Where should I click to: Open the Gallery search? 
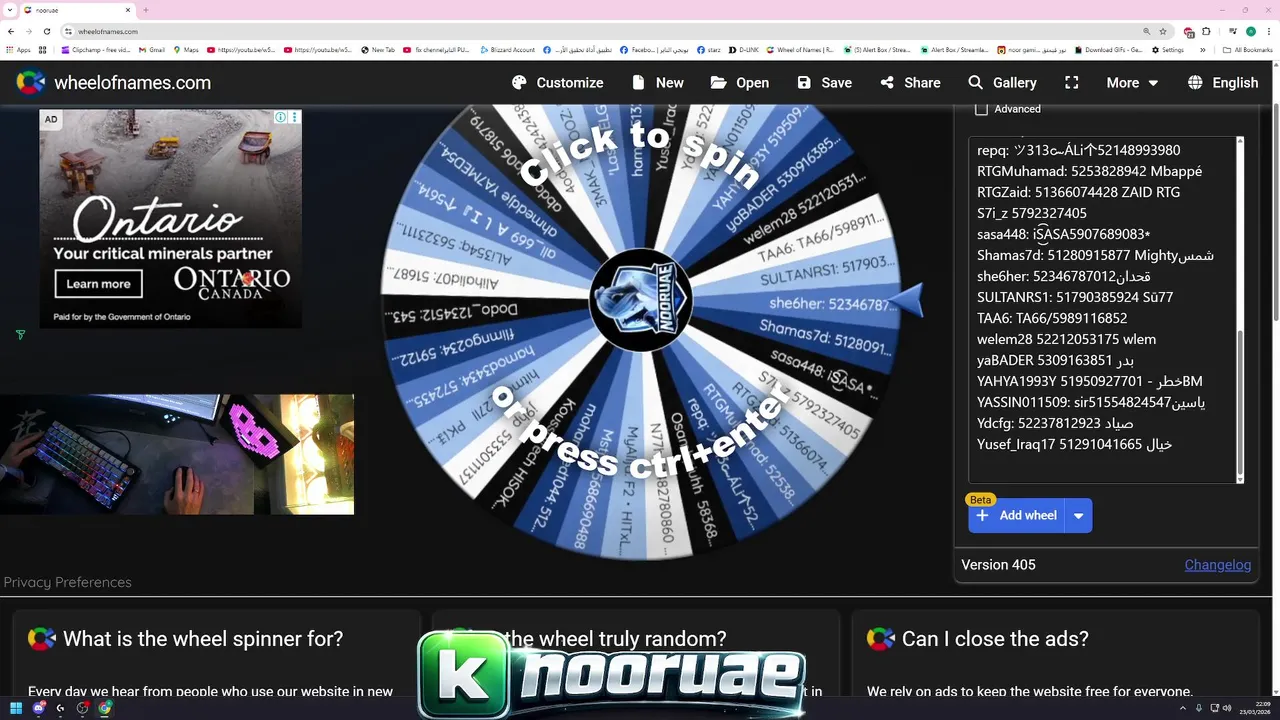click(x=1000, y=83)
